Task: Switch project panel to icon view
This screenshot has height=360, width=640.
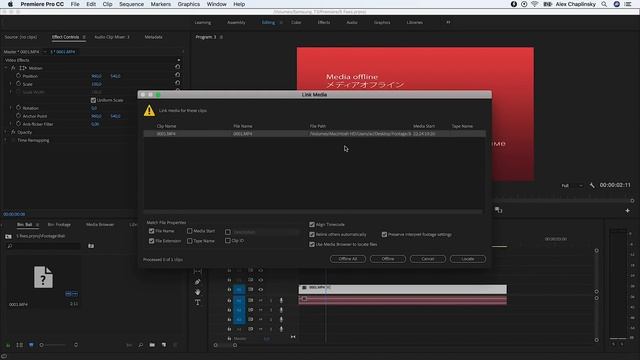Action: coord(31,345)
